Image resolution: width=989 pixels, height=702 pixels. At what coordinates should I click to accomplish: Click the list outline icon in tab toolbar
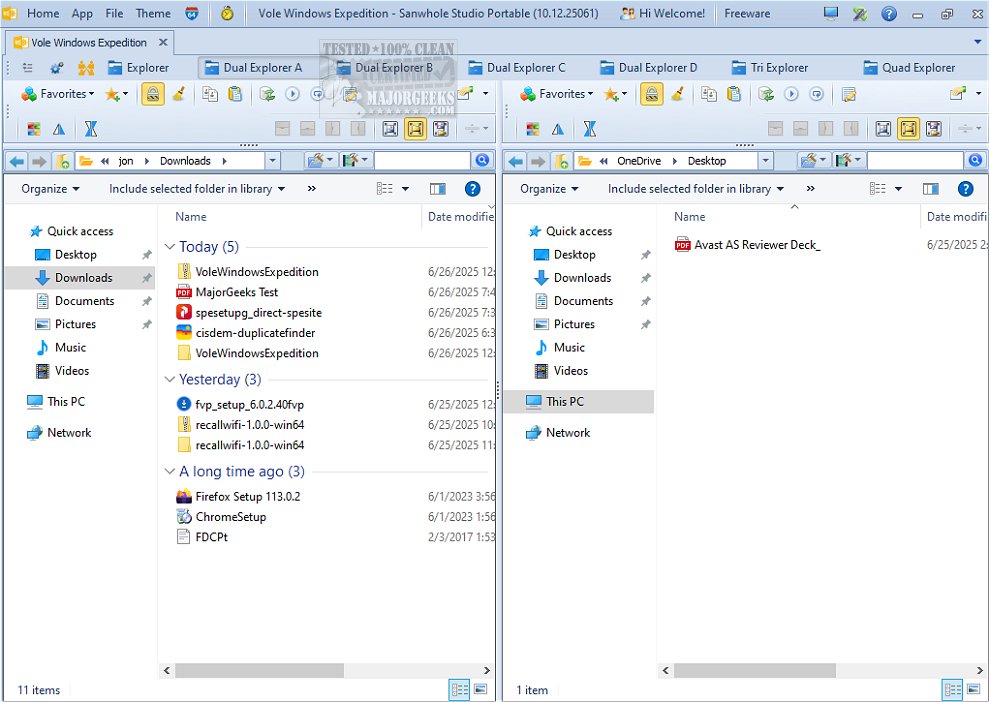tap(28, 67)
